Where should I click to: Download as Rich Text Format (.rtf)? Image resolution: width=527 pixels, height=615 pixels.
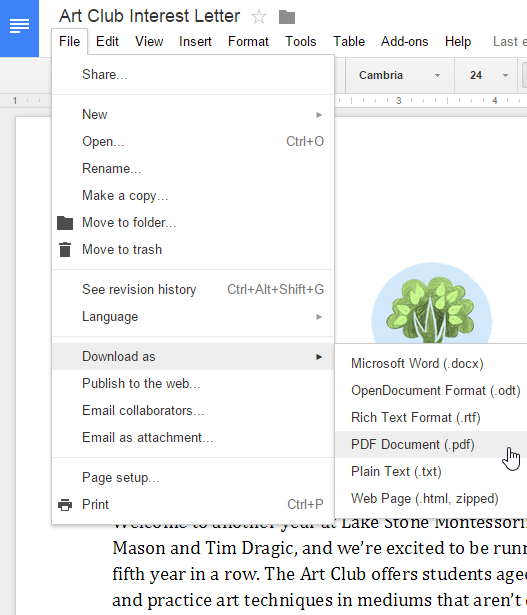click(431, 418)
